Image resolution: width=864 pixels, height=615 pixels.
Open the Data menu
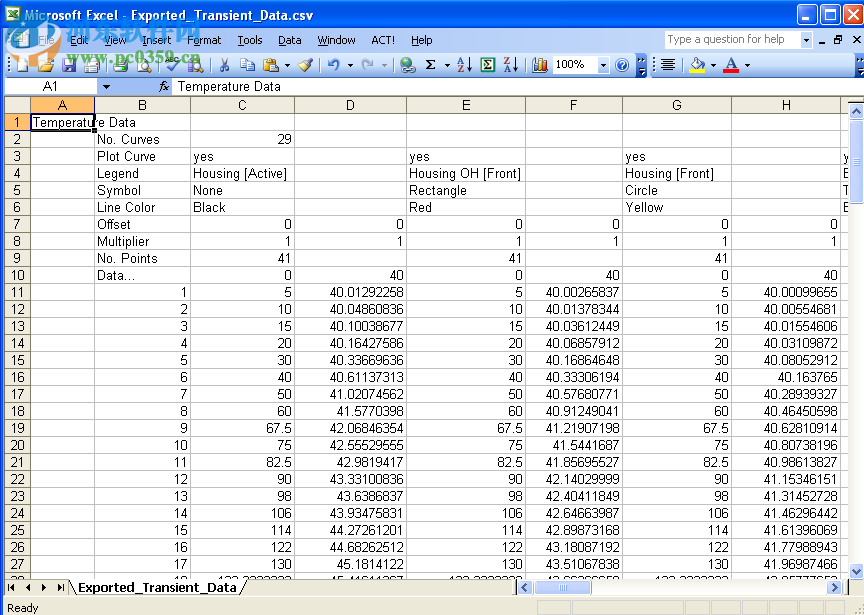pos(289,40)
